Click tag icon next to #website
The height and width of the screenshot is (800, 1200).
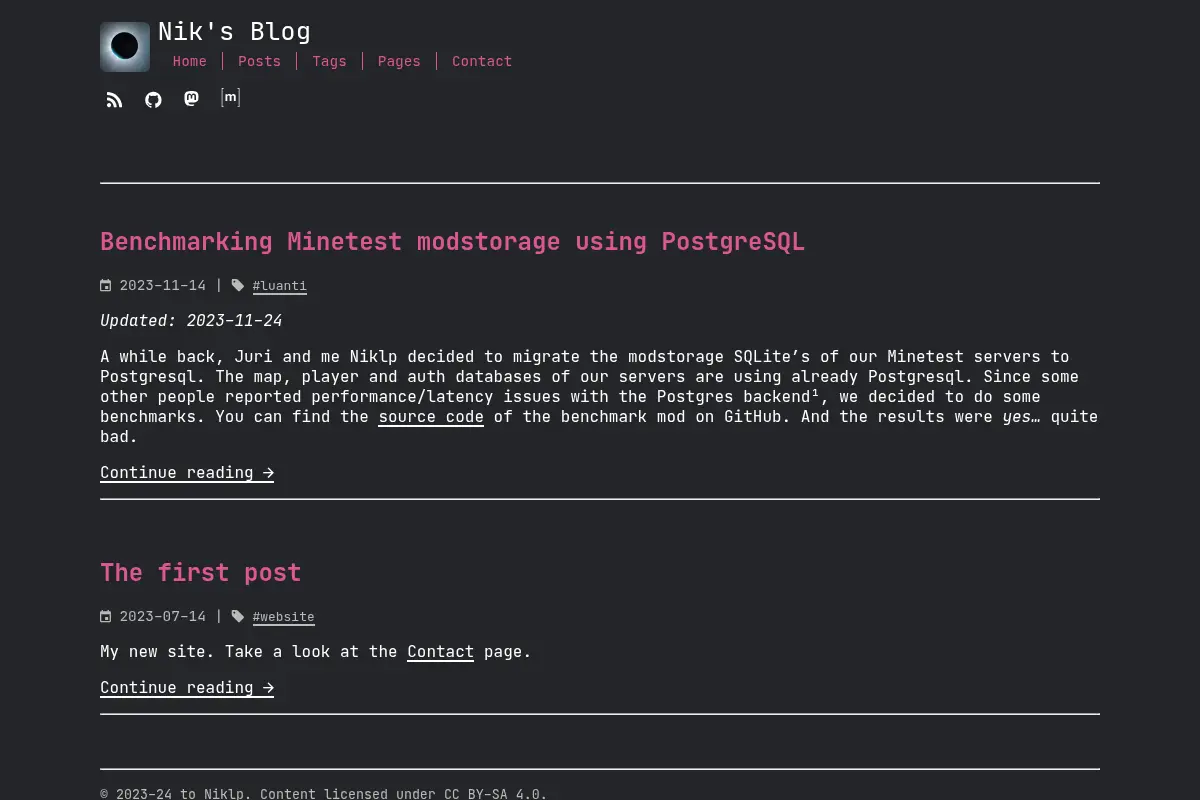[x=238, y=616]
